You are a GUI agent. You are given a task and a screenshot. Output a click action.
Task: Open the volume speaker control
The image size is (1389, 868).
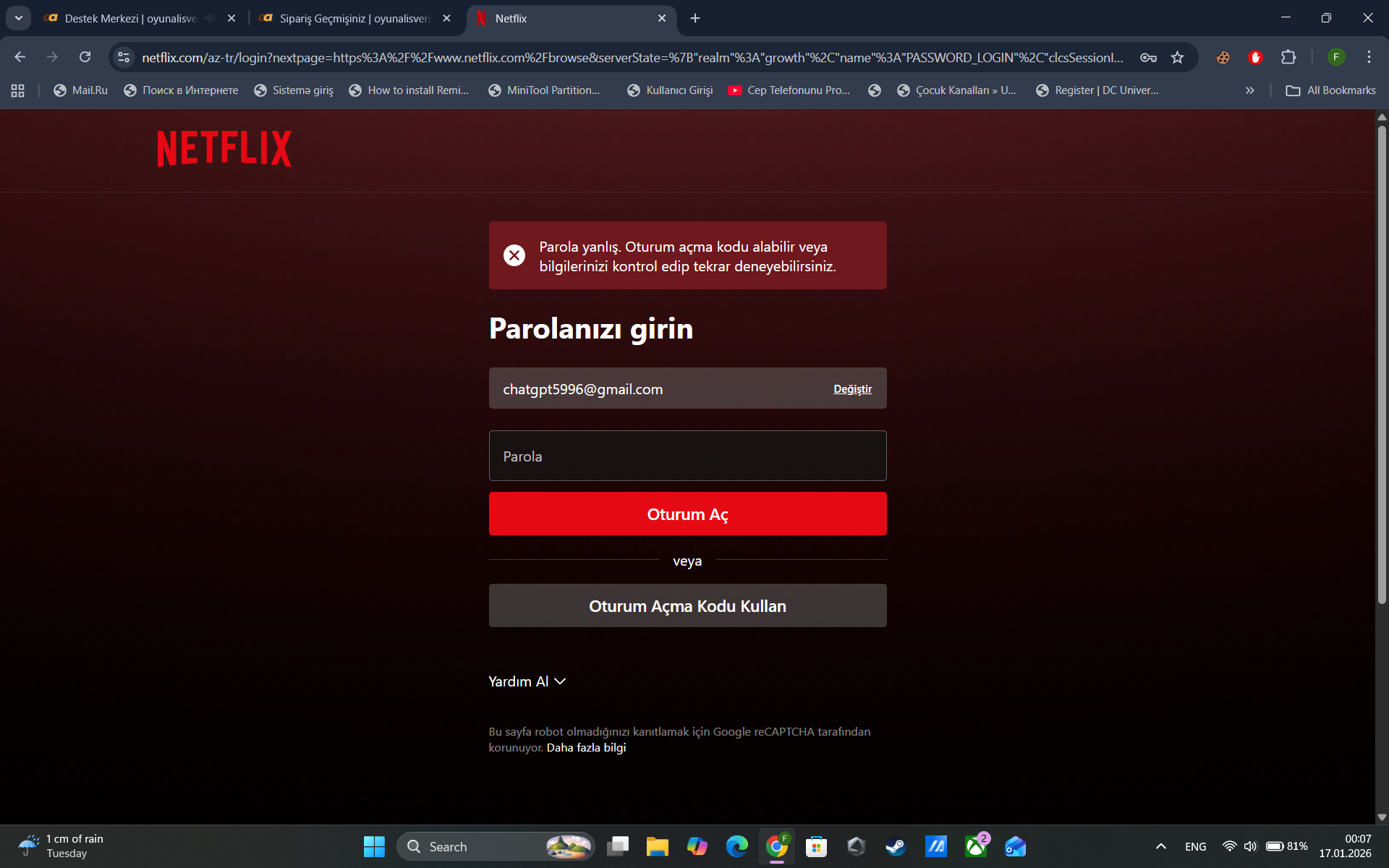(x=1251, y=846)
